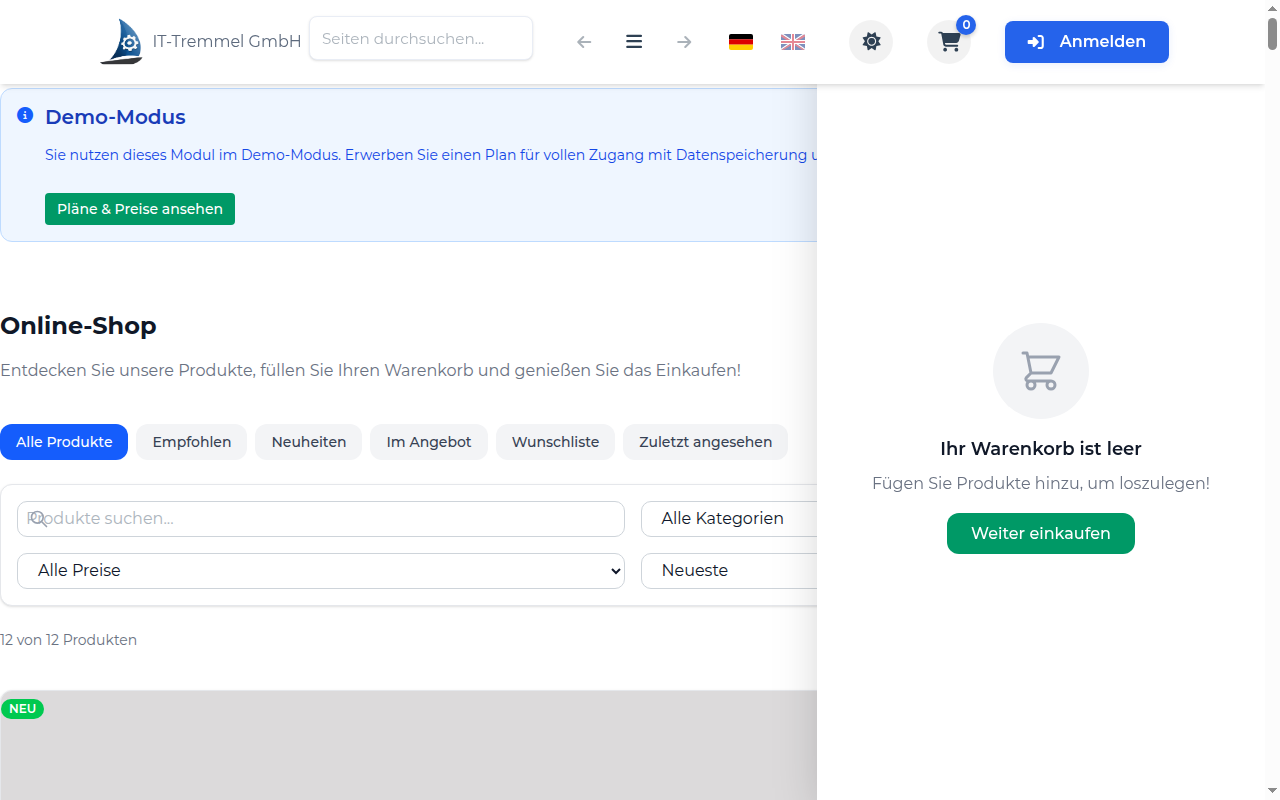This screenshot has height=800, width=1280.
Task: Click the info icon beside Demo-Modus
Action: click(25, 116)
